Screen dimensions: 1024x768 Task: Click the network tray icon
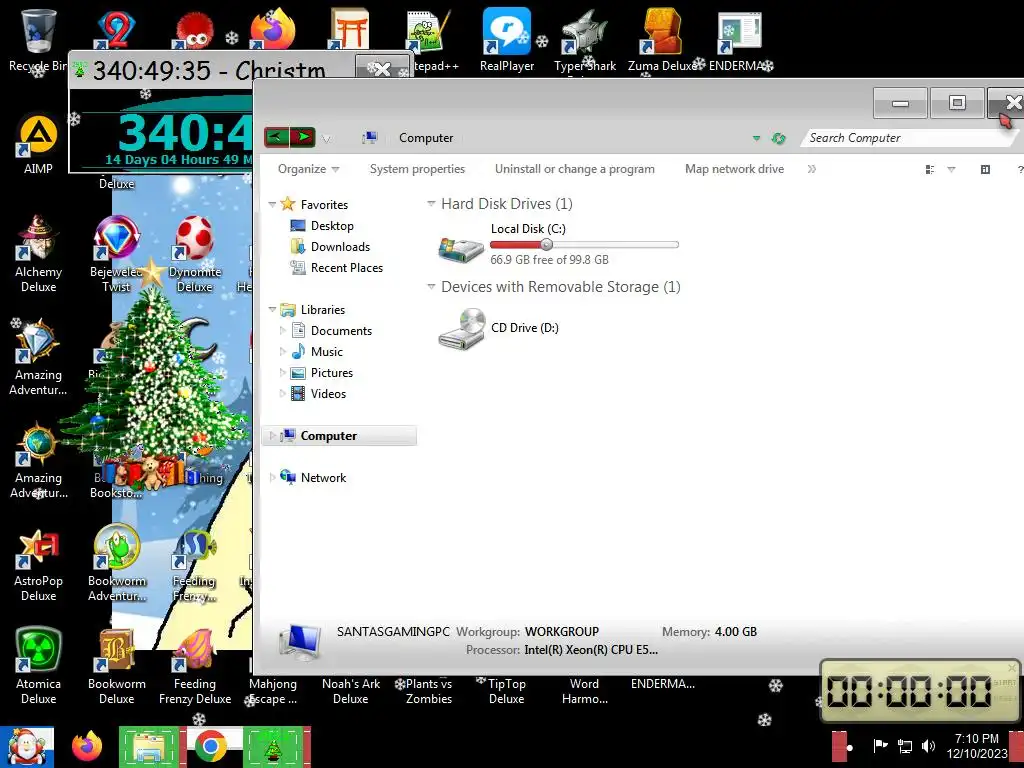pos(904,746)
